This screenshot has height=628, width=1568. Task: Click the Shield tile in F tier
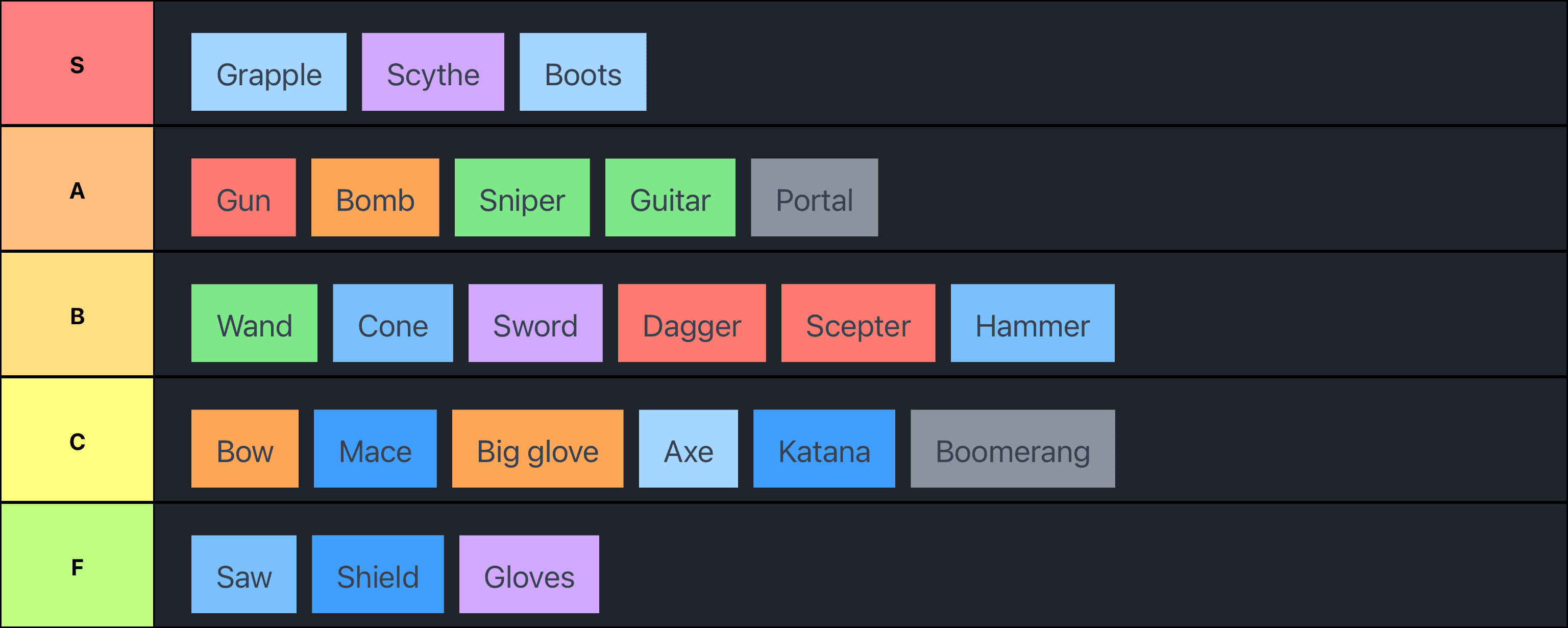tap(377, 574)
